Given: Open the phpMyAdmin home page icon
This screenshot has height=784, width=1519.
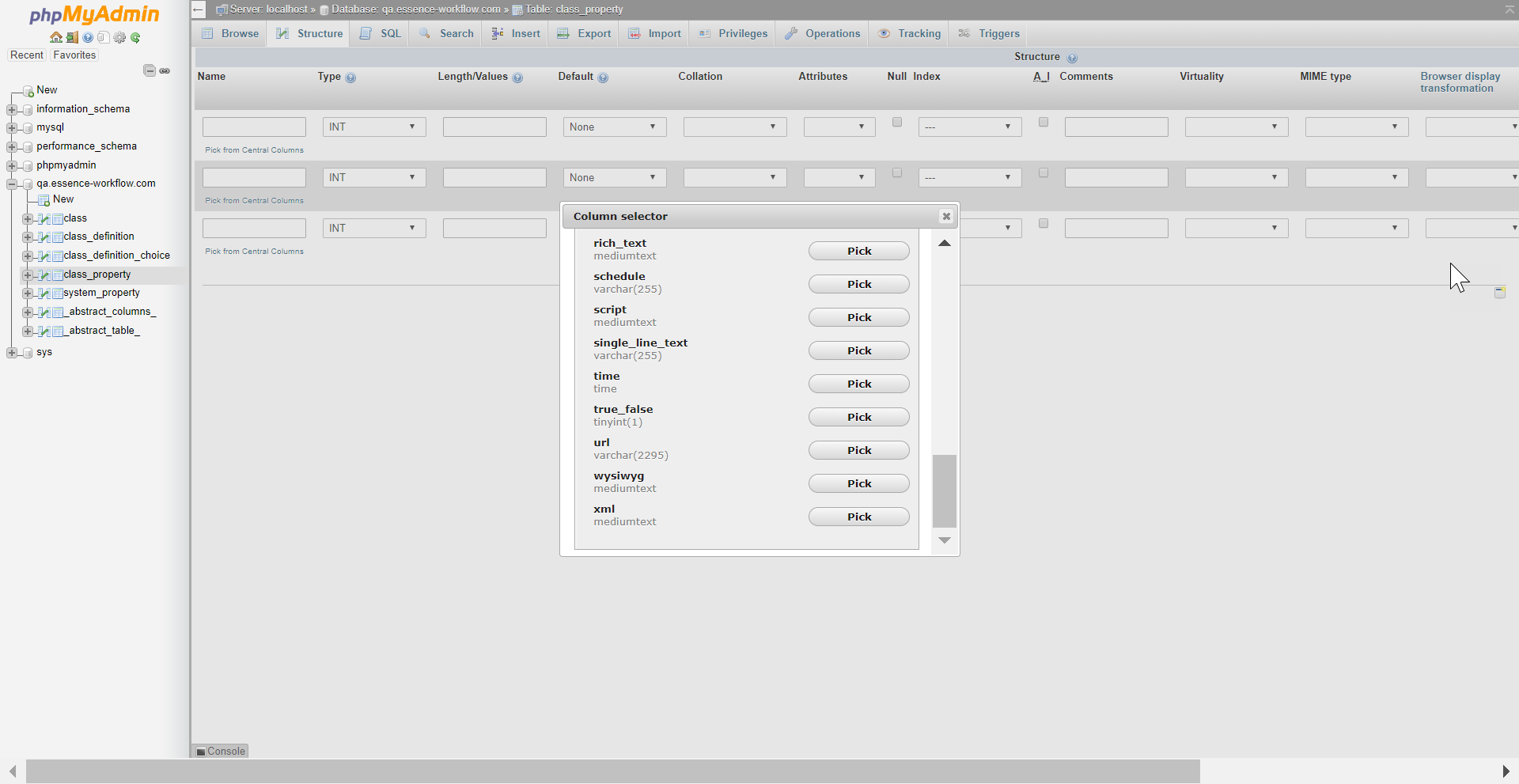Looking at the screenshot, I should tap(56, 37).
